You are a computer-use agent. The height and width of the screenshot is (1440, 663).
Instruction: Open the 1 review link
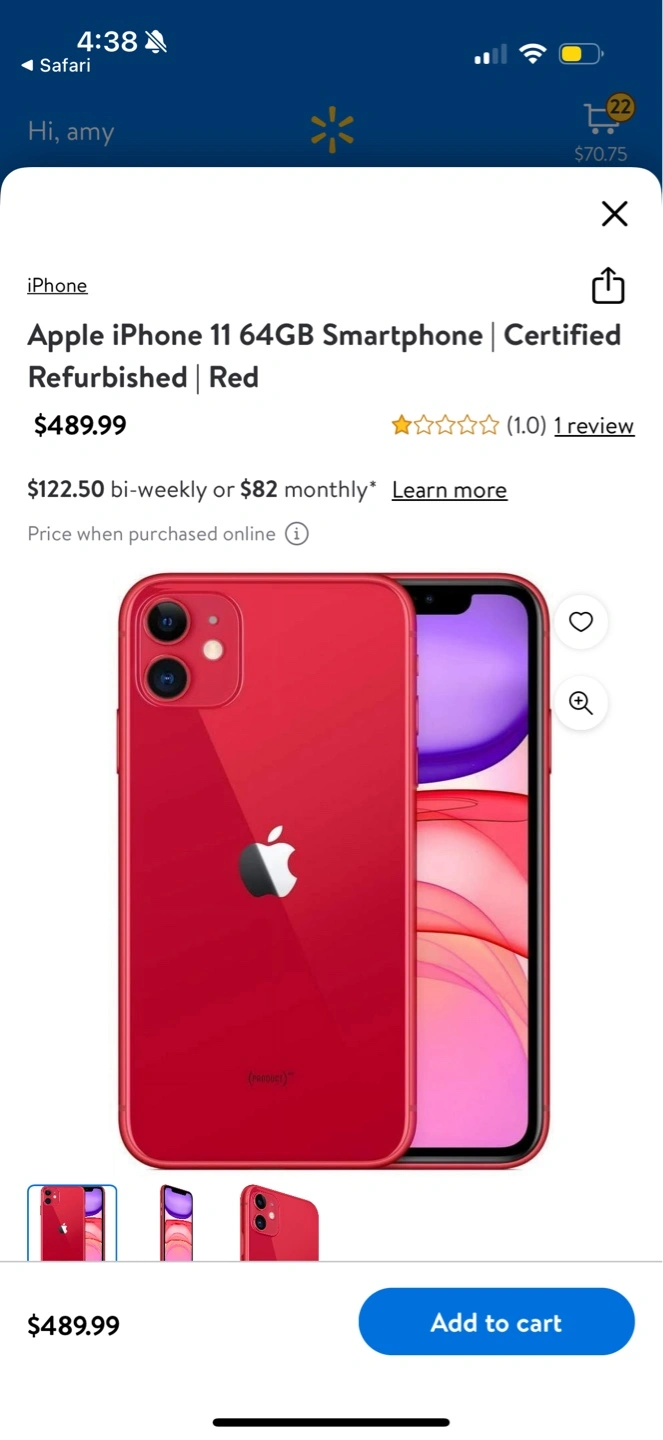[x=594, y=426]
